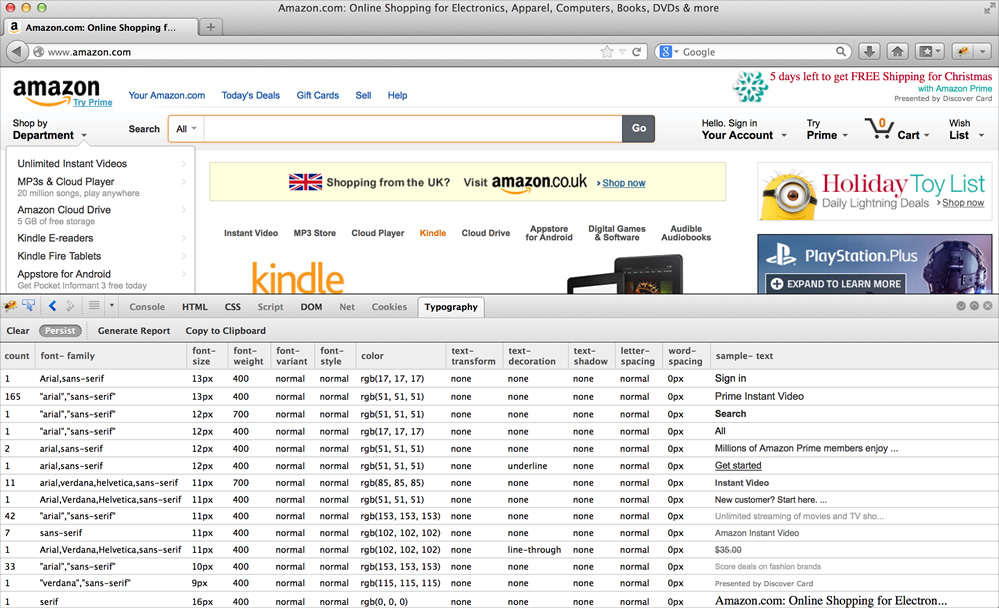The image size is (999, 608).
Task: Reload the page using the refresh icon
Action: click(x=636, y=52)
